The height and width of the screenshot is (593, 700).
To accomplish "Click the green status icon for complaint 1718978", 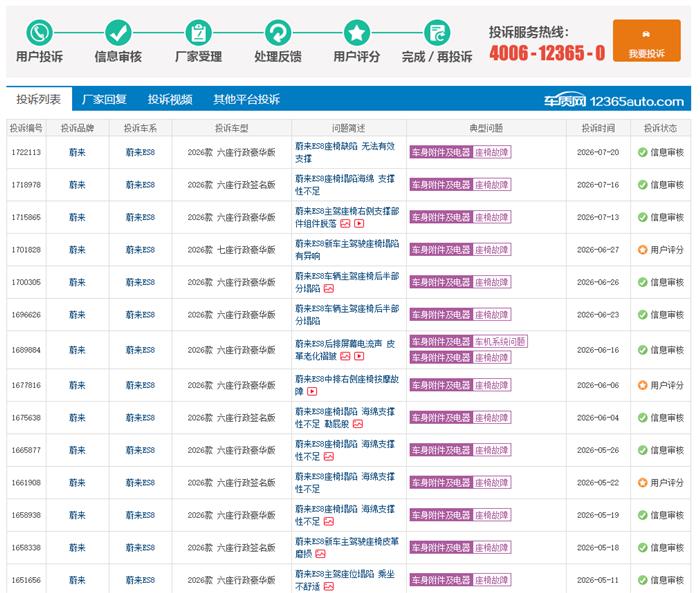I will 642,185.
